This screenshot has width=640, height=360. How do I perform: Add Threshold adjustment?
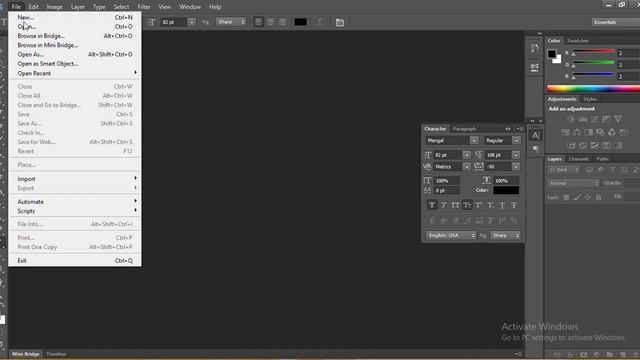tap(595, 145)
